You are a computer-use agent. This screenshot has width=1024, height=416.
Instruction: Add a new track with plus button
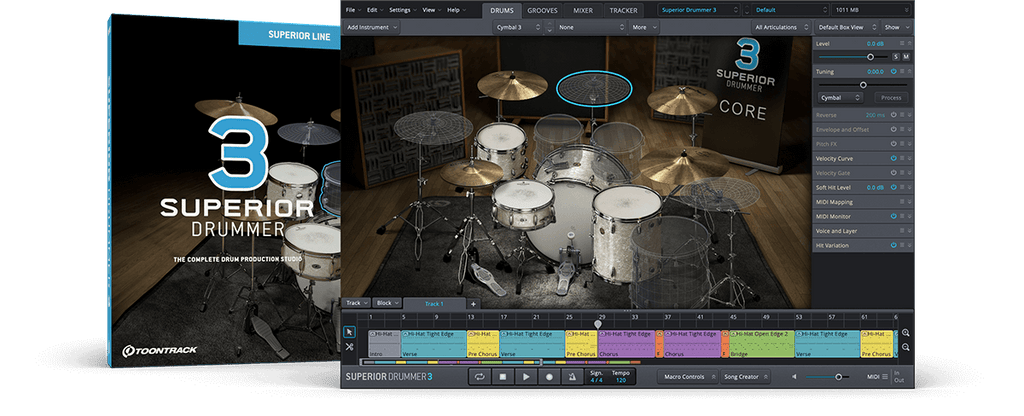[x=473, y=304]
